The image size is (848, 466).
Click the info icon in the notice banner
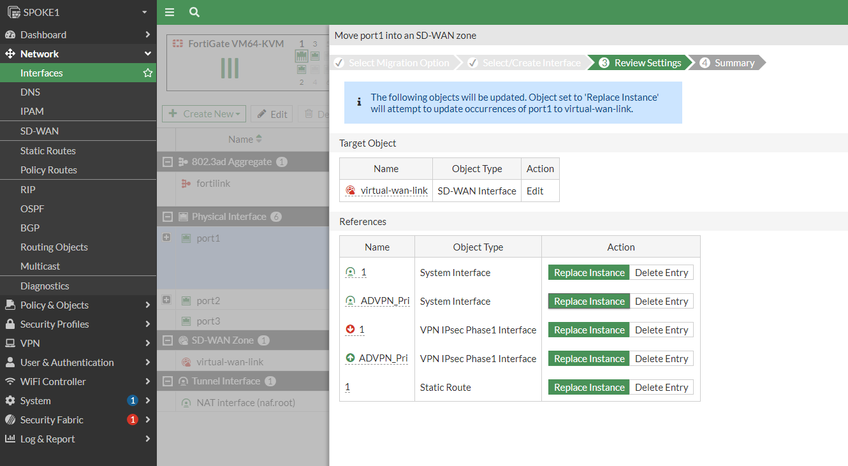(358, 102)
